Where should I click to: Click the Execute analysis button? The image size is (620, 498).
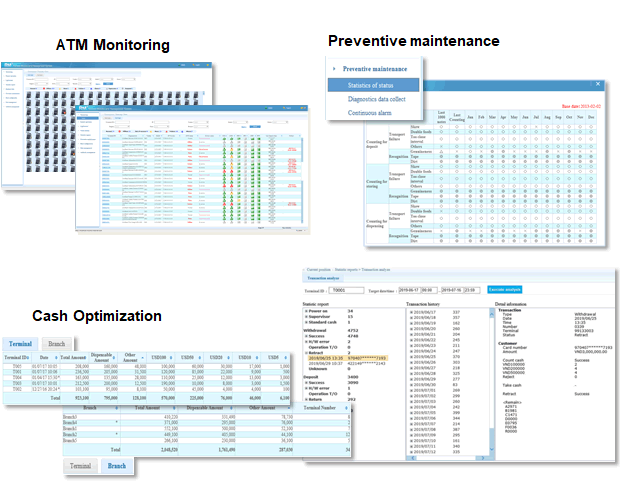tap(505, 290)
